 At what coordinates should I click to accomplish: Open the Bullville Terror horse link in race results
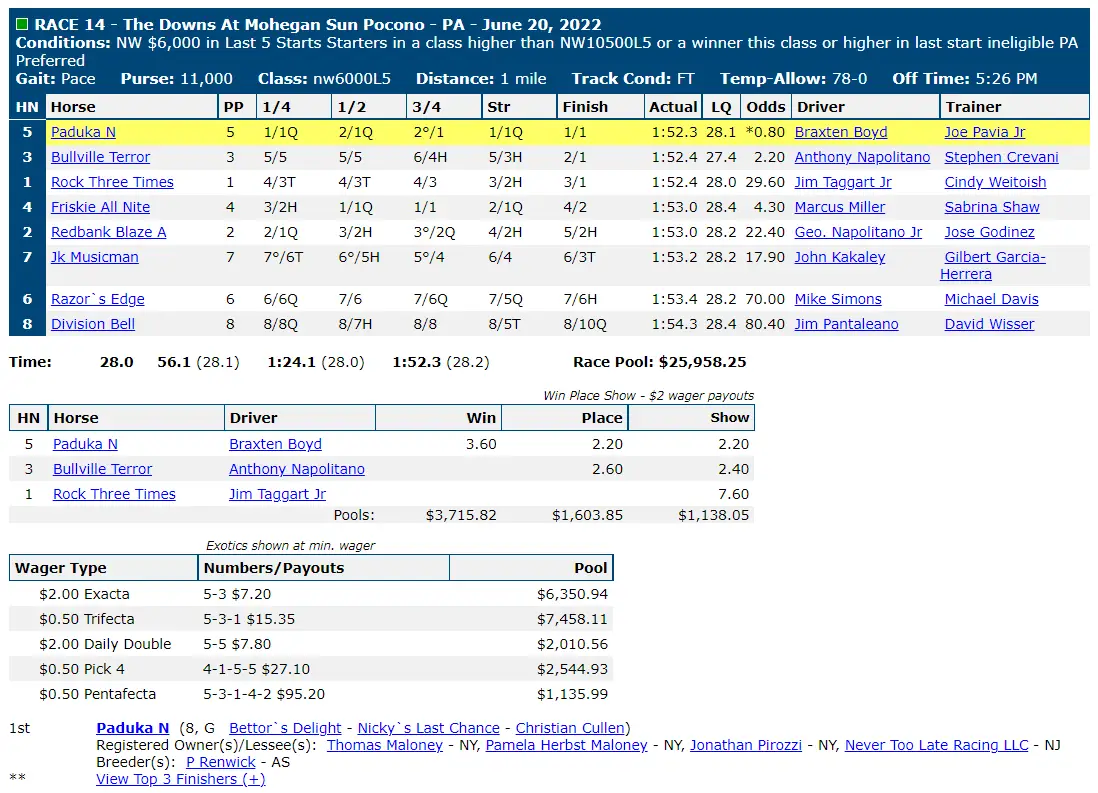(101, 158)
